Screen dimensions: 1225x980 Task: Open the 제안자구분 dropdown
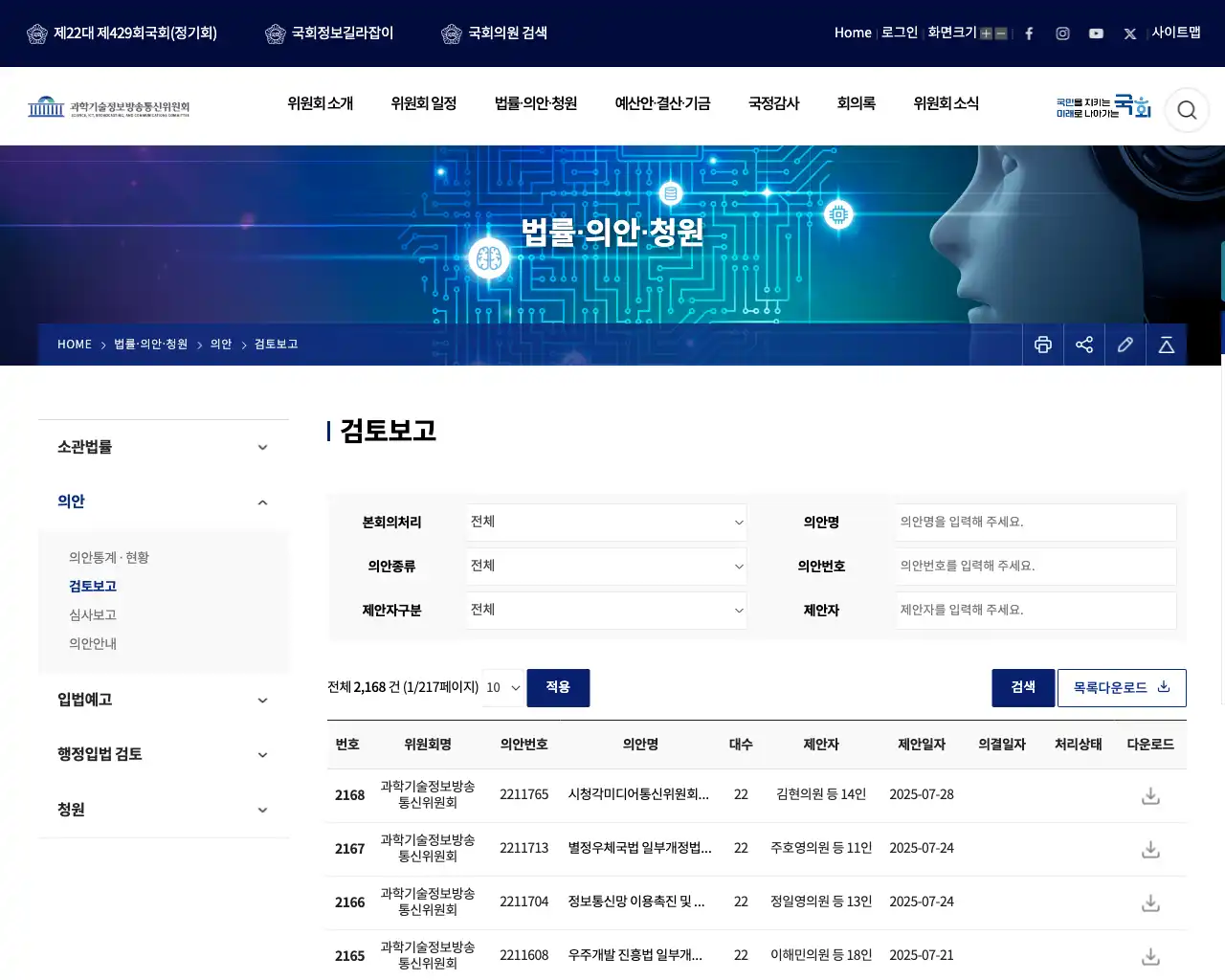[x=607, y=611]
